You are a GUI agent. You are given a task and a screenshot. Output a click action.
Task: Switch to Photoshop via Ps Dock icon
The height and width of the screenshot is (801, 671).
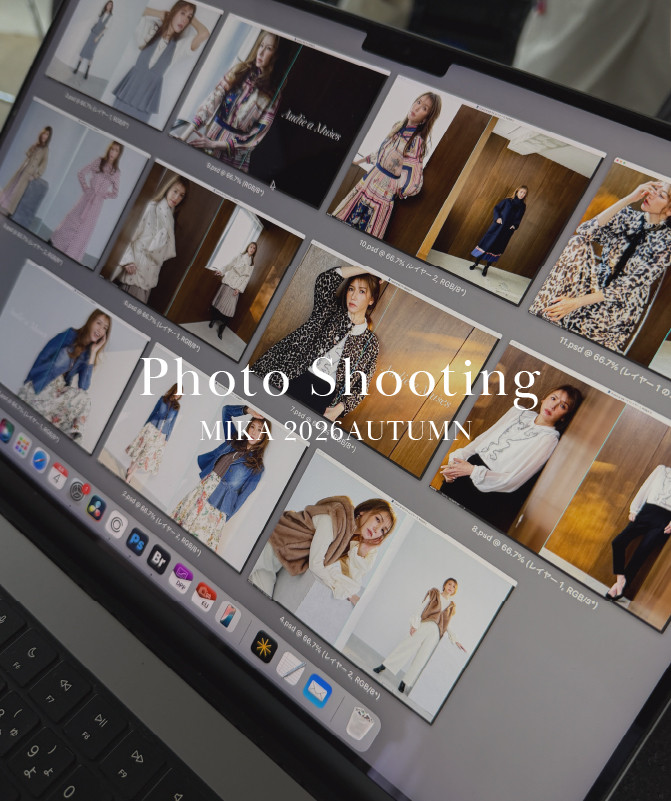[x=137, y=542]
